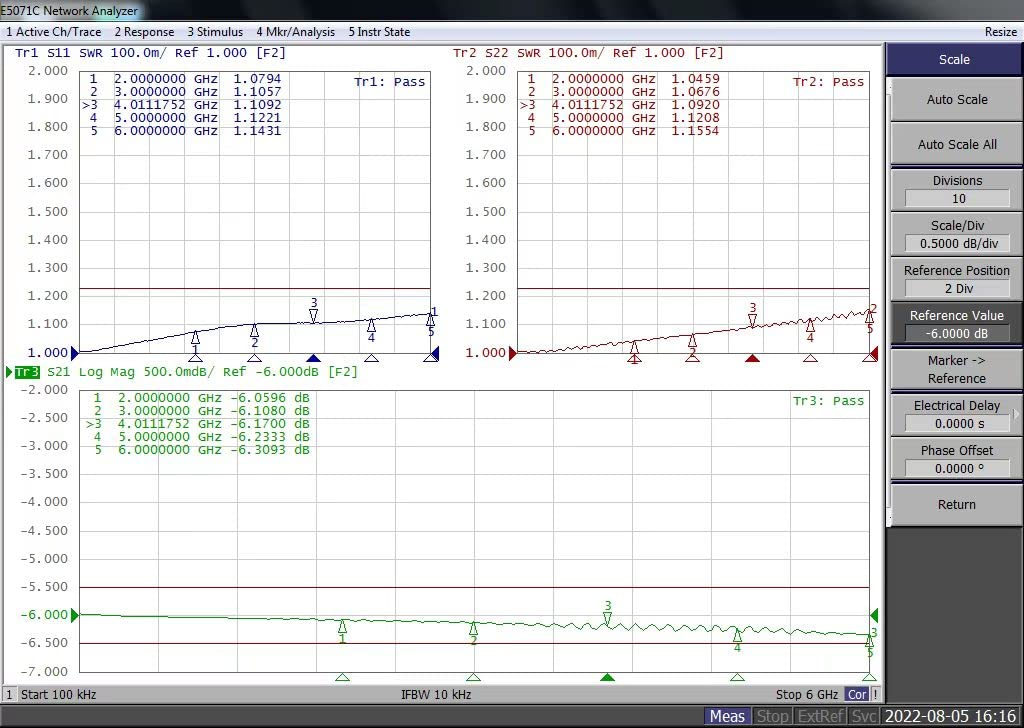Click the ExtRef status indicator

819,716
